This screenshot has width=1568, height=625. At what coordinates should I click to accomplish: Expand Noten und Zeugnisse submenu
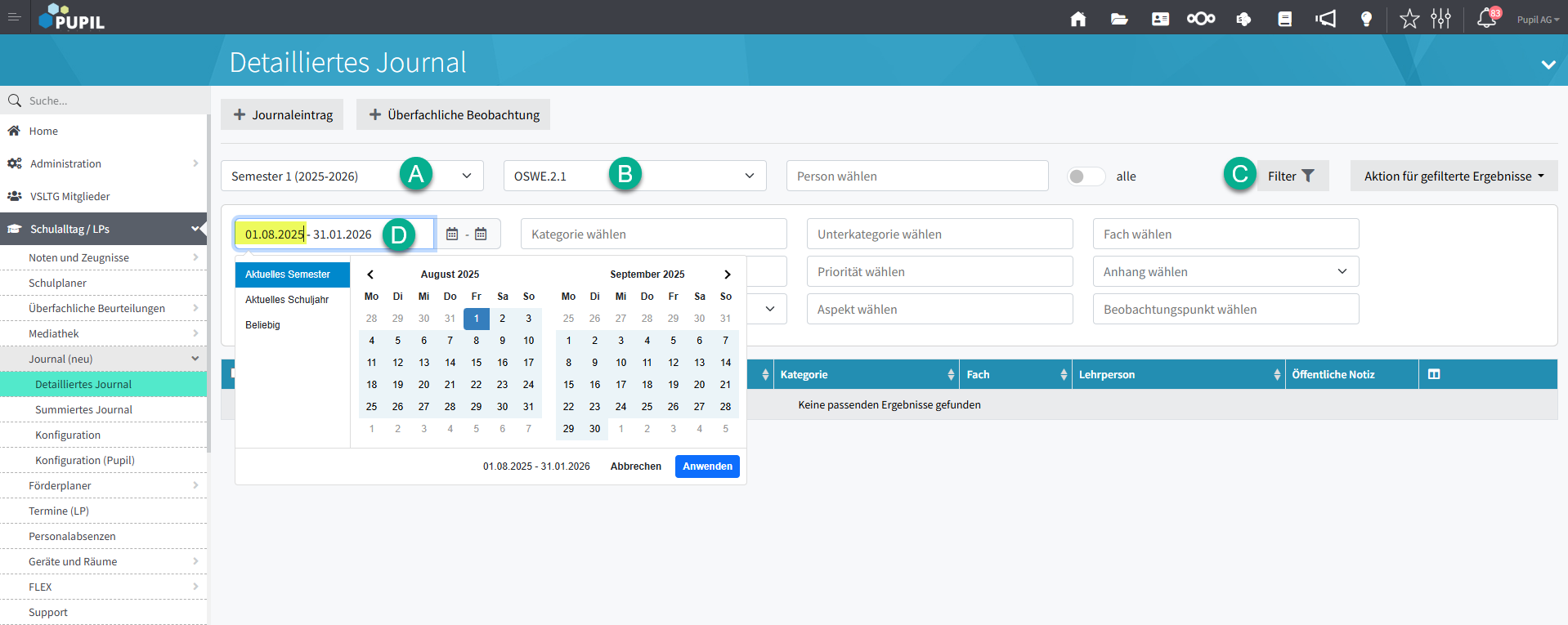(104, 257)
